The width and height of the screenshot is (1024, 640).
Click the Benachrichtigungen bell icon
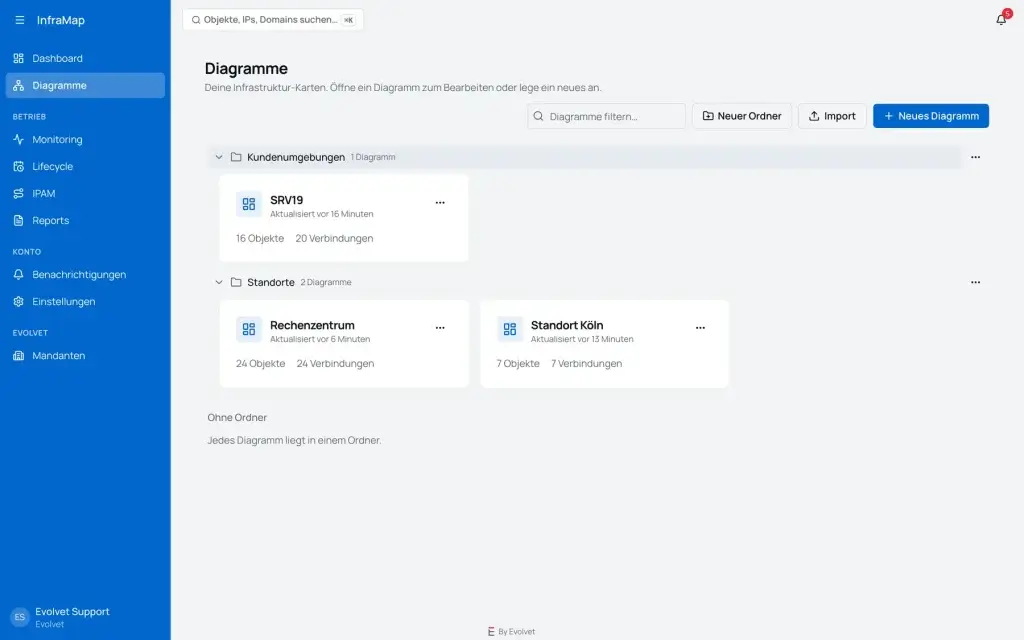pyautogui.click(x=18, y=274)
